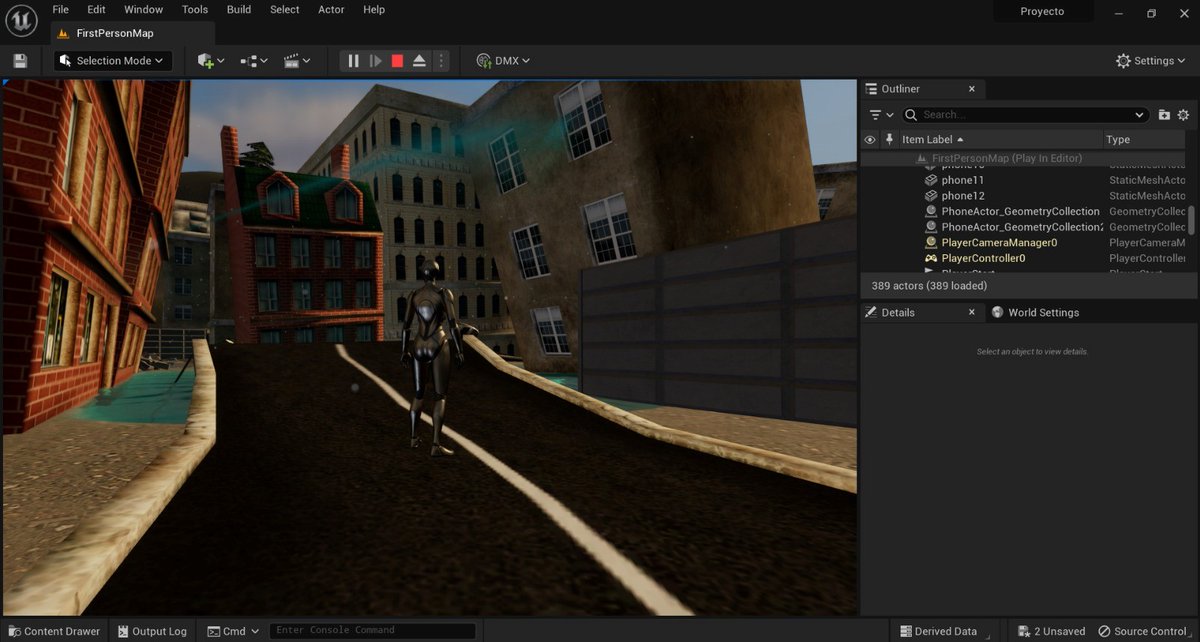Image resolution: width=1200 pixels, height=642 pixels.
Task: Click the frame skip button
Action: click(x=375, y=61)
